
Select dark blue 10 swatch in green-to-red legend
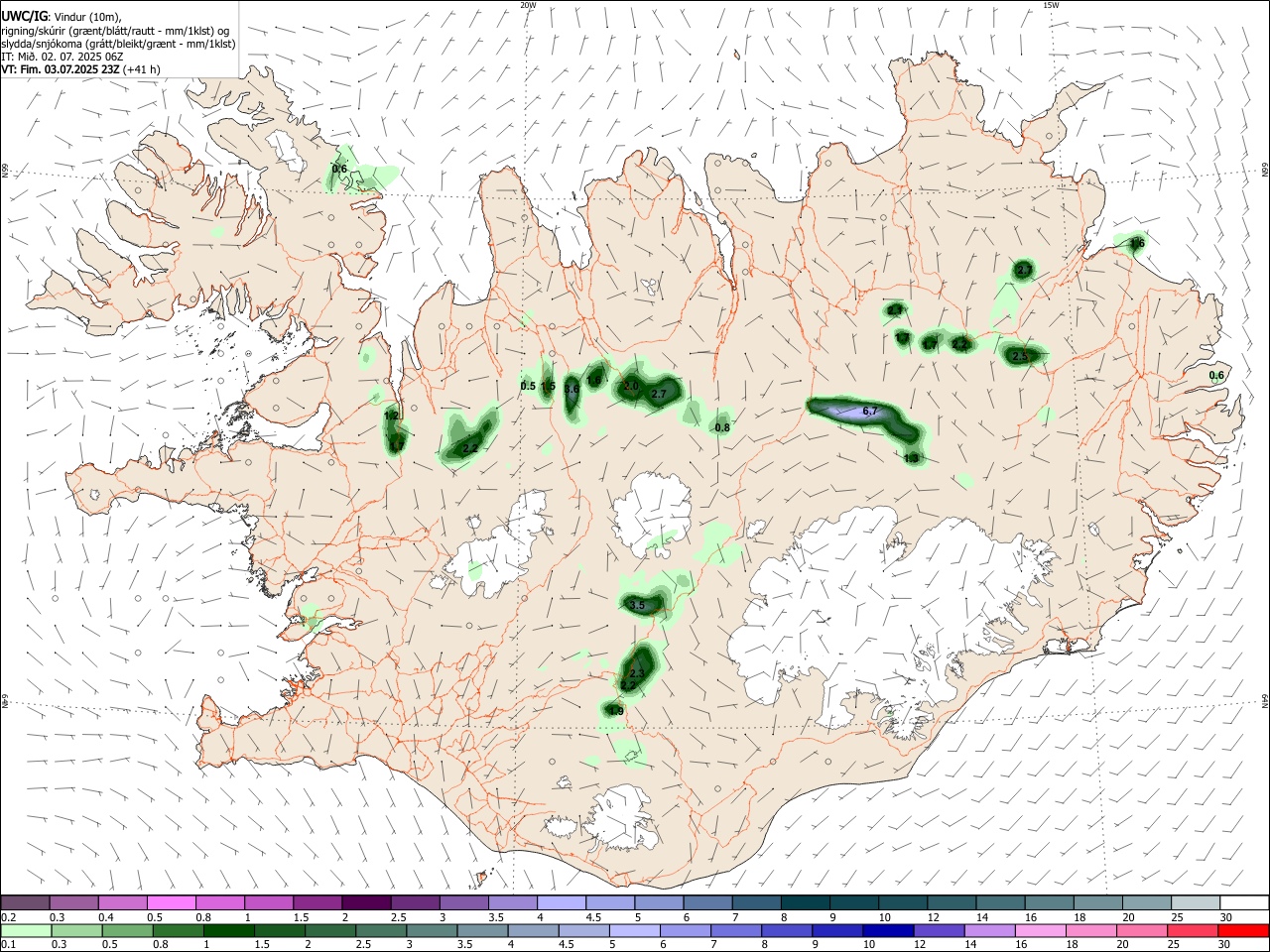point(887,930)
